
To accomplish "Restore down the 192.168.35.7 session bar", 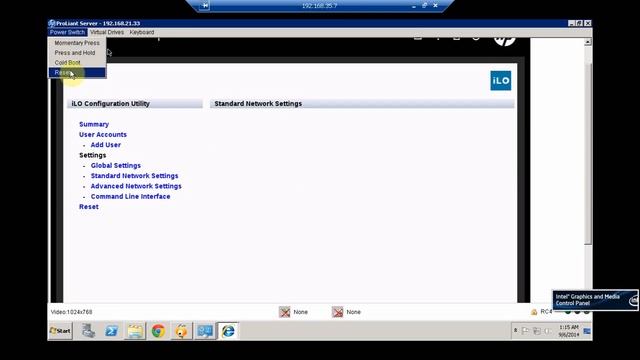I will point(424,6).
